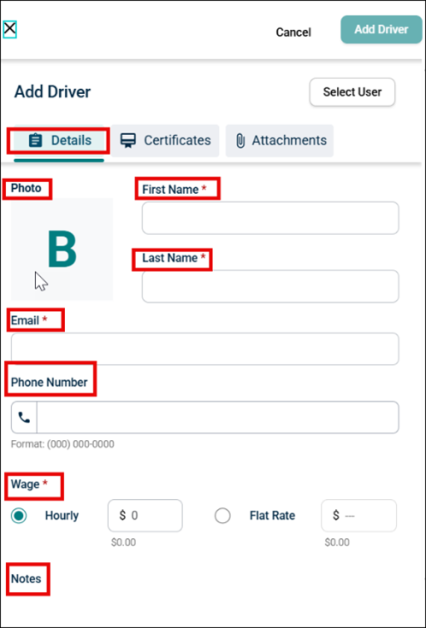
Task: Focus the Last Name input field
Action: [x=270, y=286]
